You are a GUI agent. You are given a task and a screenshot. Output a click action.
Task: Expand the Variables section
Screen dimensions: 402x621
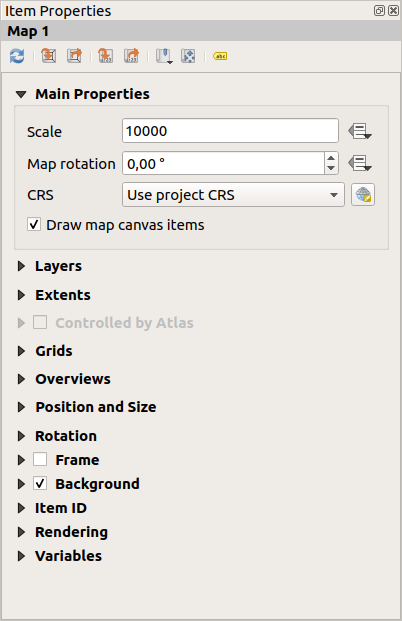click(21, 556)
